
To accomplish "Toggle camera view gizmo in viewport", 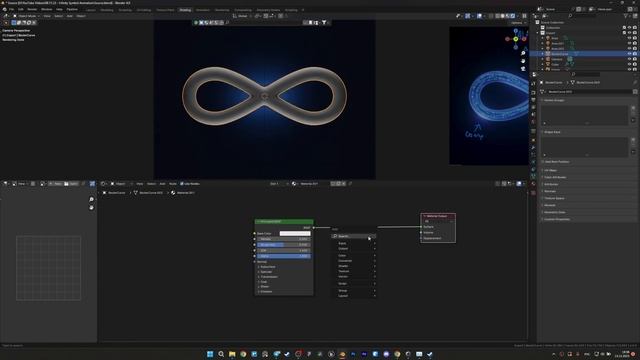I will 523,69.
